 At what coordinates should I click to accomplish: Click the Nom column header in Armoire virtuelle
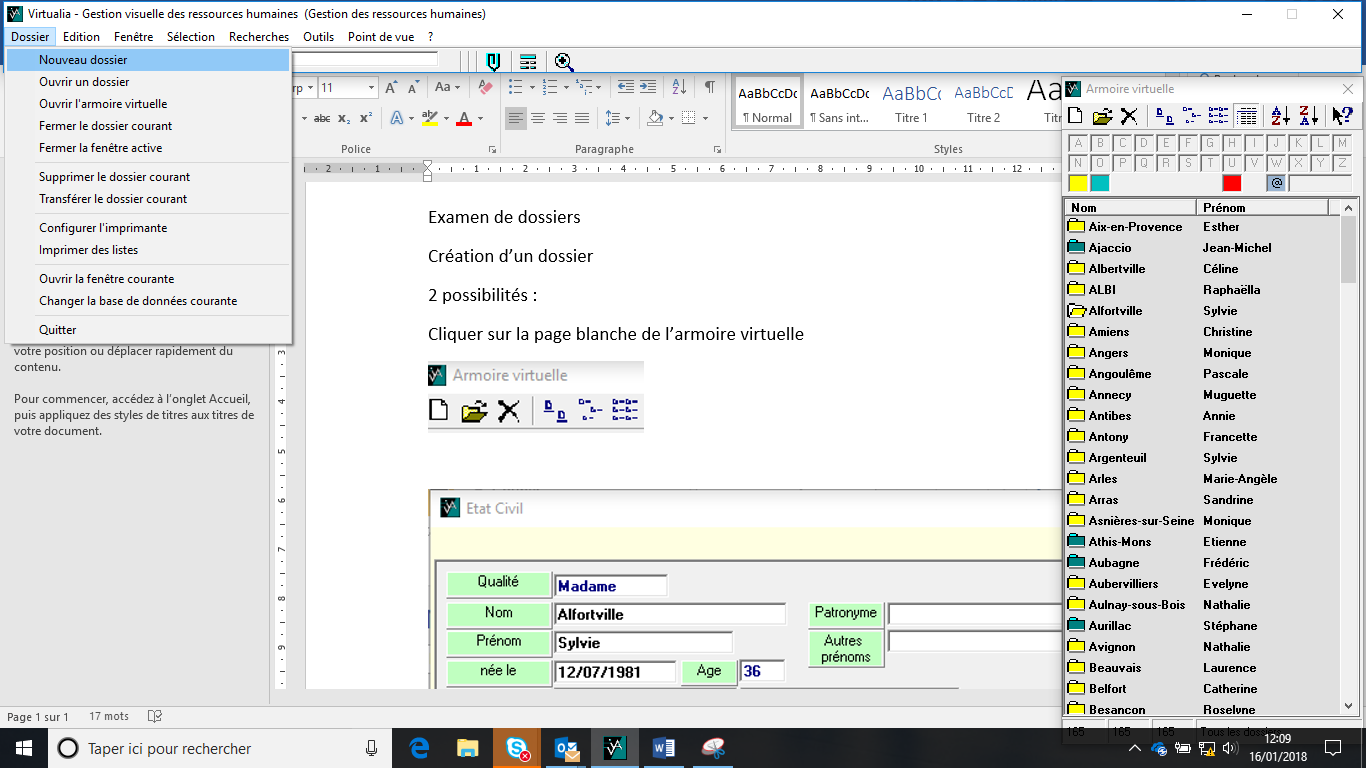point(1130,208)
